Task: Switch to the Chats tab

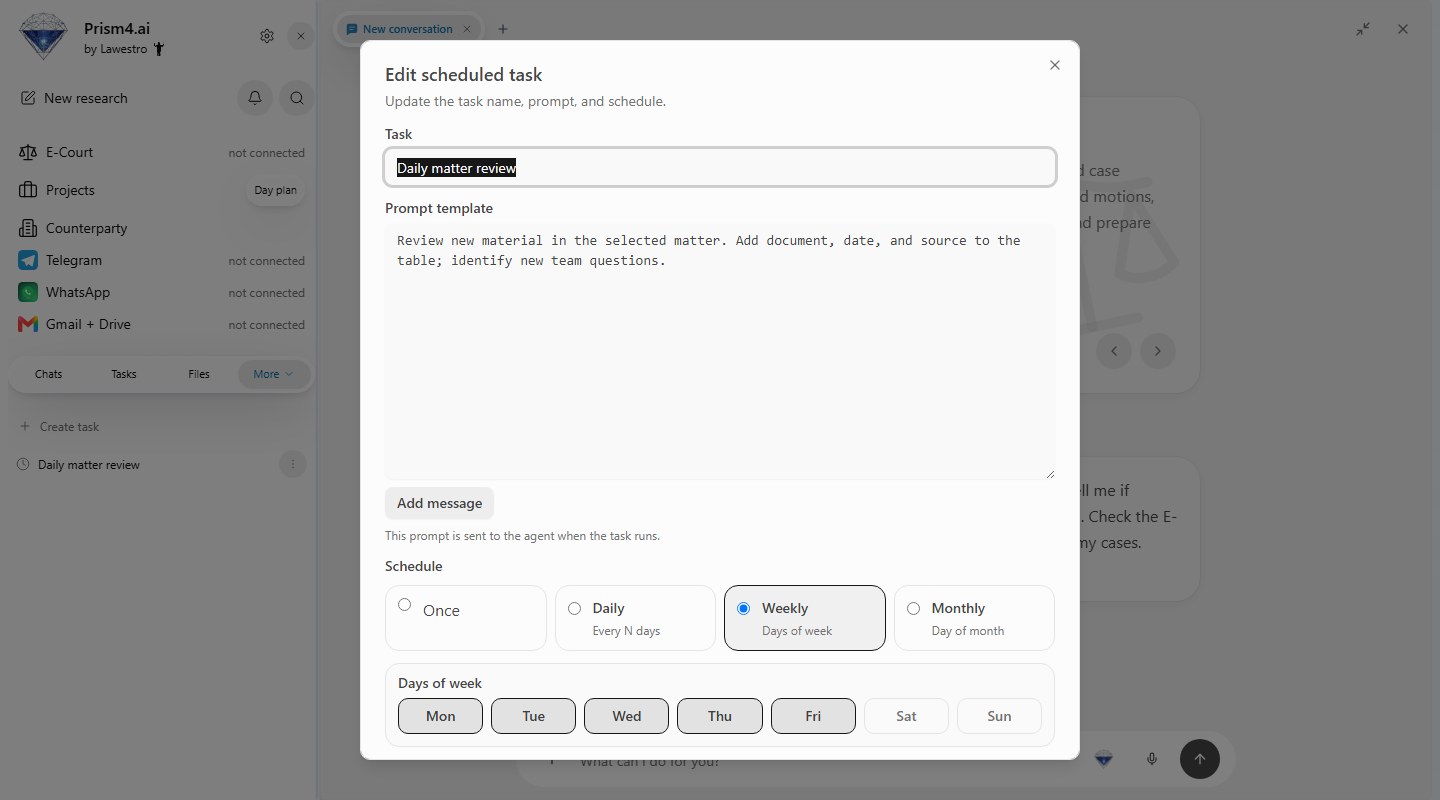Action: (48, 374)
